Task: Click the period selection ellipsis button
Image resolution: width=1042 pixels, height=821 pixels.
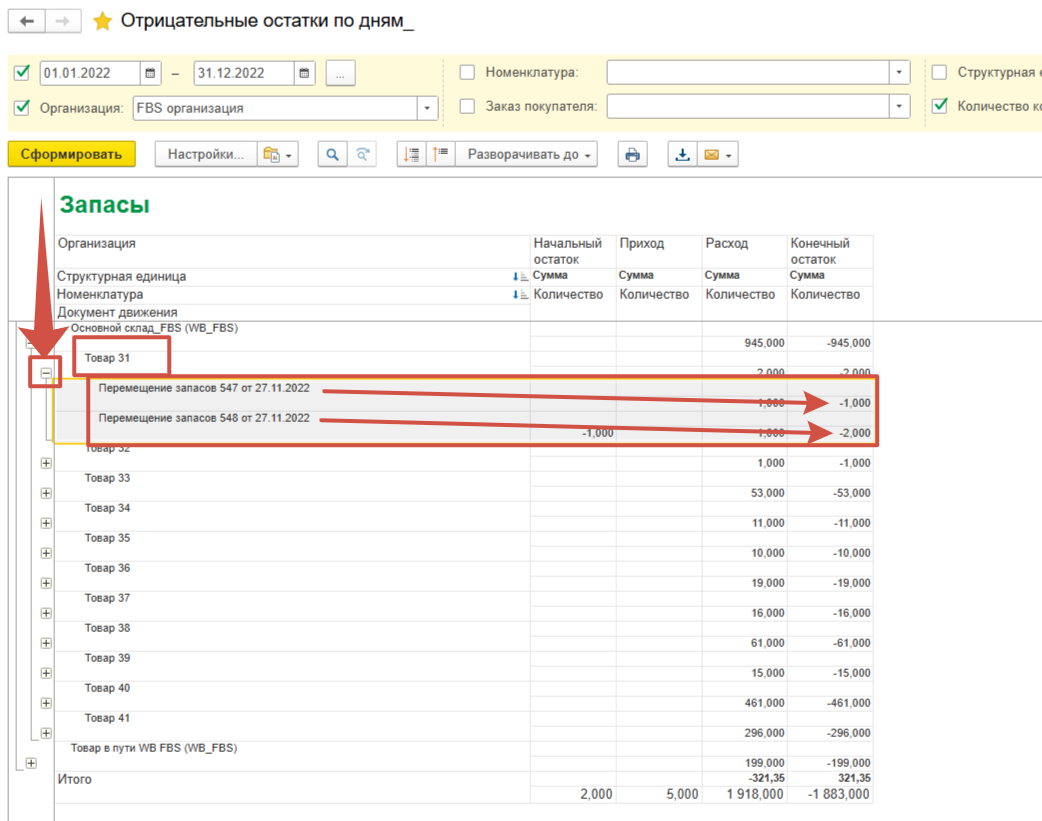Action: [x=340, y=73]
